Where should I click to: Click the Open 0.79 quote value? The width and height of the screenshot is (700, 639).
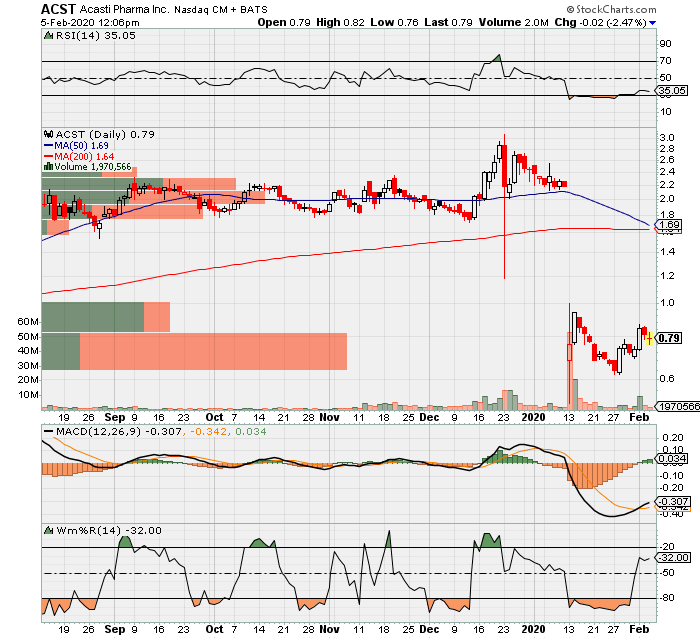point(284,22)
